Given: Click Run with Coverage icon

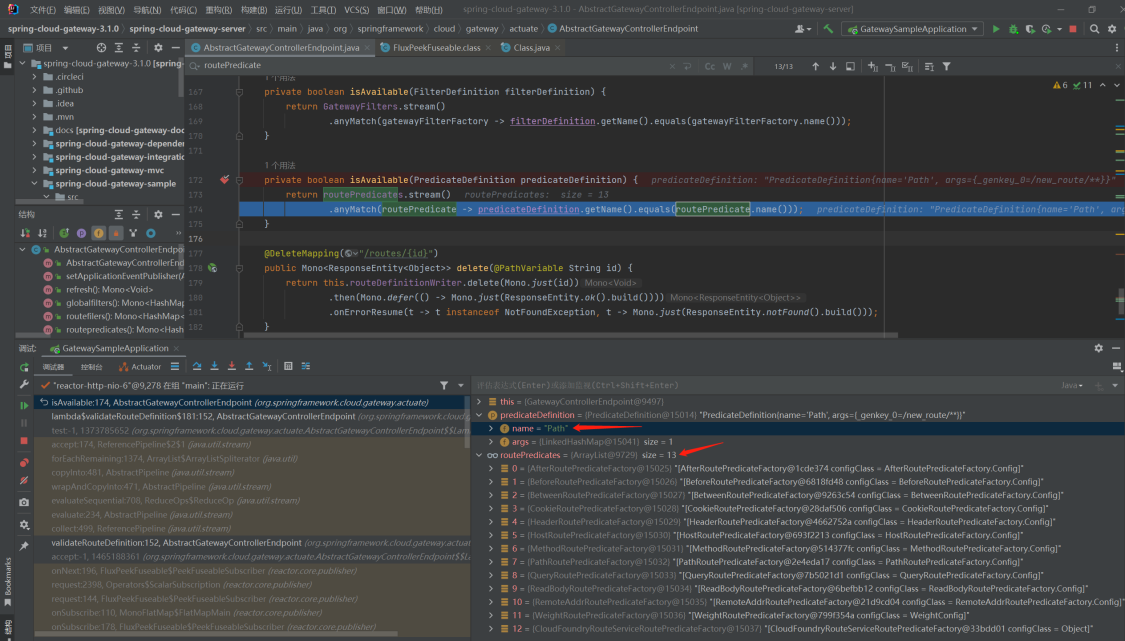Looking at the screenshot, I should (1030, 29).
